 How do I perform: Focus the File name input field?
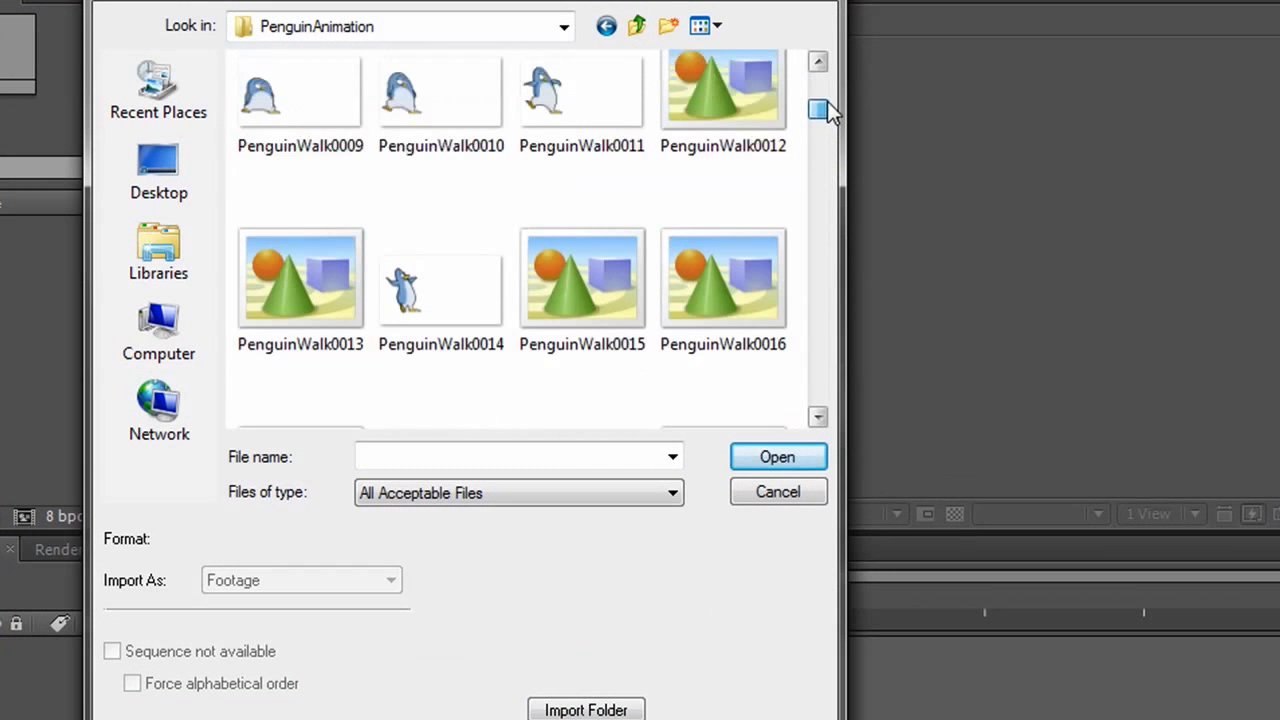509,457
